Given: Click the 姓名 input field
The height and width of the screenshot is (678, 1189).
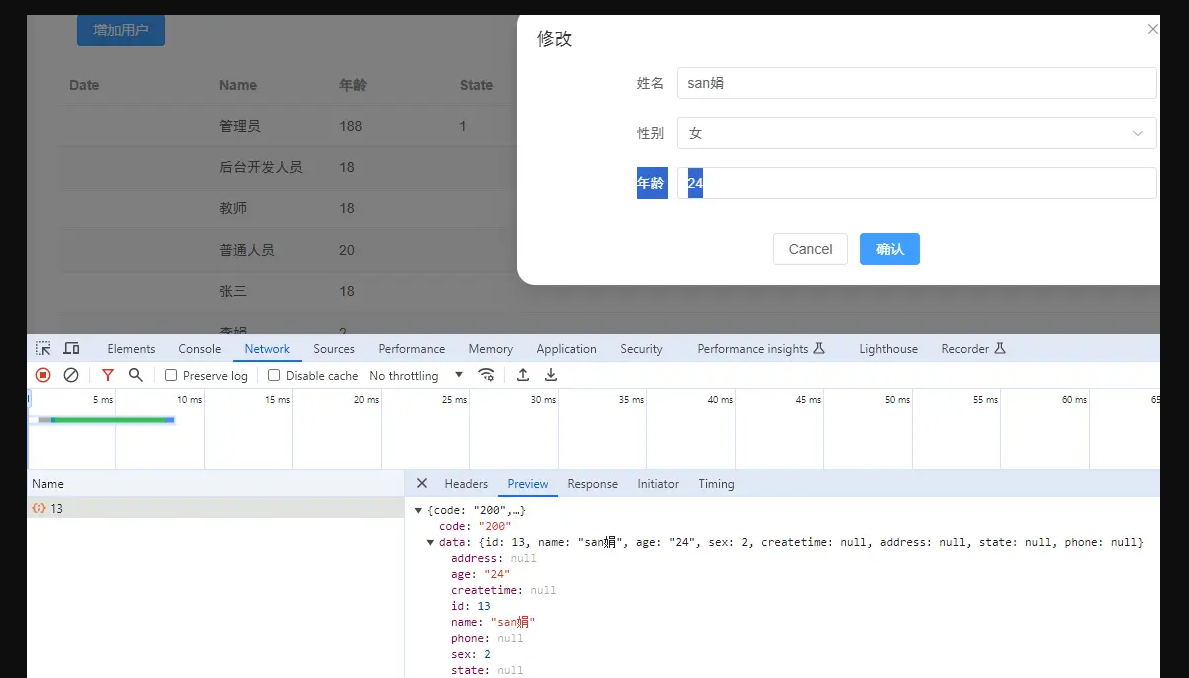Looking at the screenshot, I should click(916, 83).
